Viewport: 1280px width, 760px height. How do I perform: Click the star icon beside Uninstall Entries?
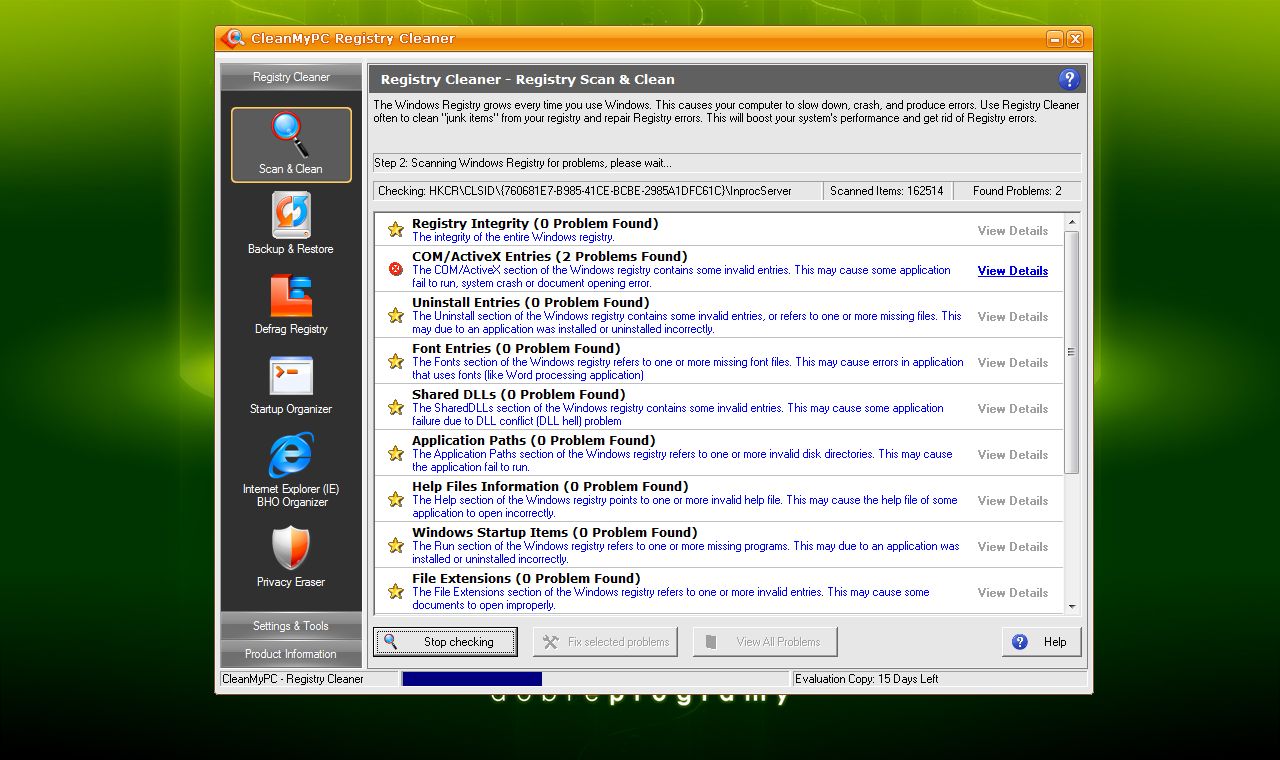(396, 315)
